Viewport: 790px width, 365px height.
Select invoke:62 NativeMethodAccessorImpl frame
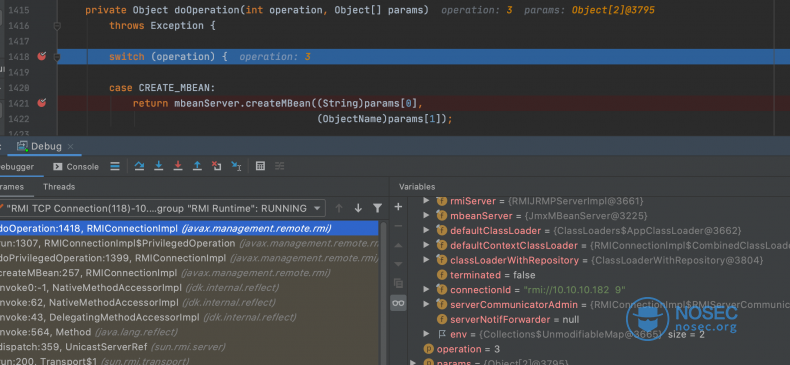(x=189, y=302)
